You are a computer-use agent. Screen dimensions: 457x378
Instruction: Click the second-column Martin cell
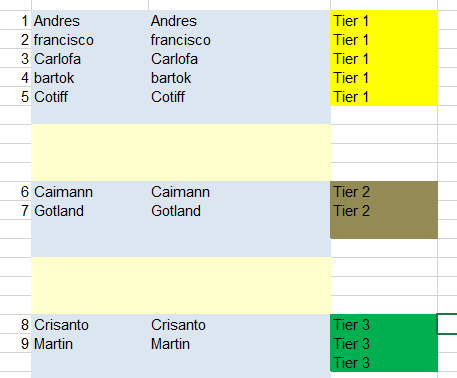(239, 344)
